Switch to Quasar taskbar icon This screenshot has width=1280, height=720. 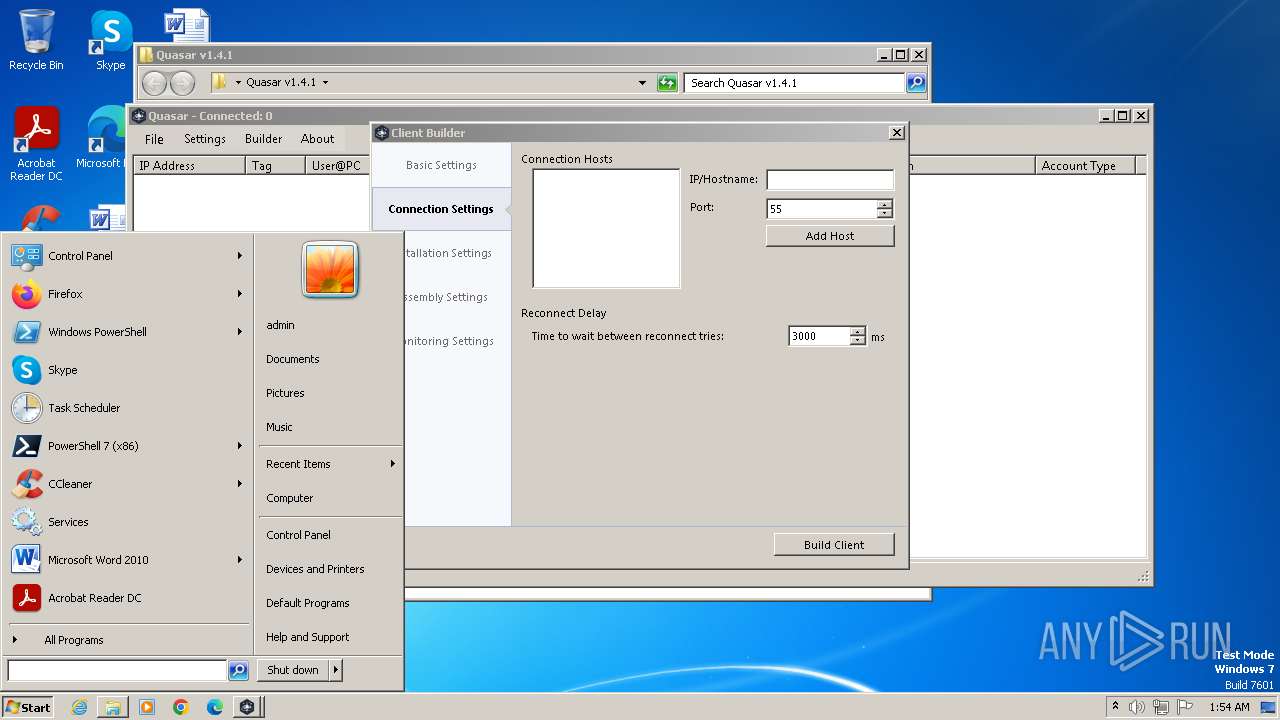(x=247, y=707)
